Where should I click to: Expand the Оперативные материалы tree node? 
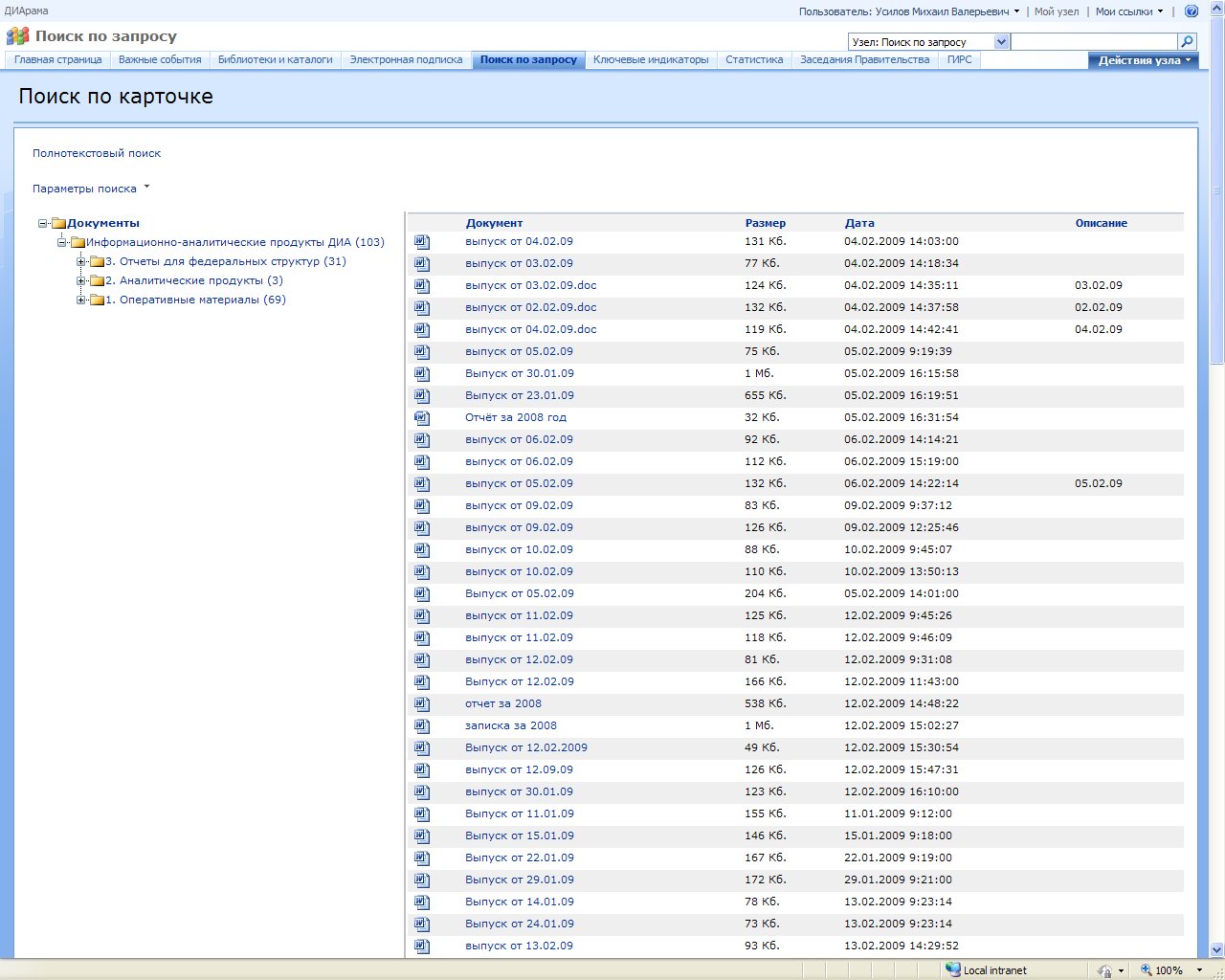click(x=81, y=301)
